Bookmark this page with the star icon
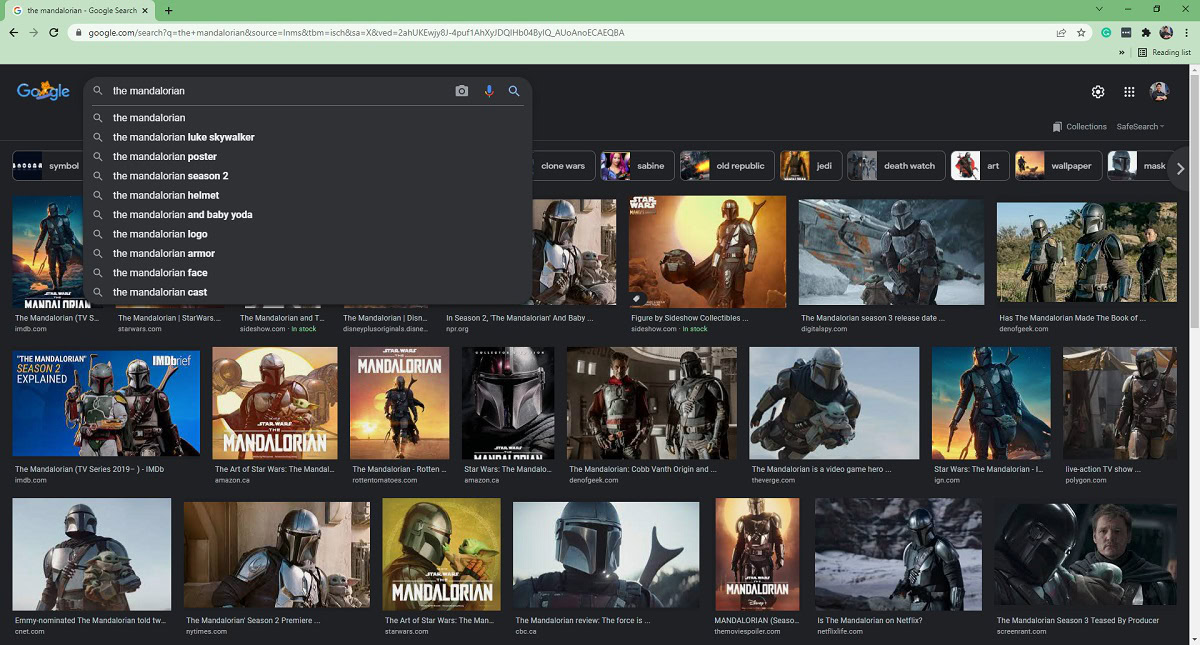Viewport: 1200px width, 645px height. click(1081, 32)
